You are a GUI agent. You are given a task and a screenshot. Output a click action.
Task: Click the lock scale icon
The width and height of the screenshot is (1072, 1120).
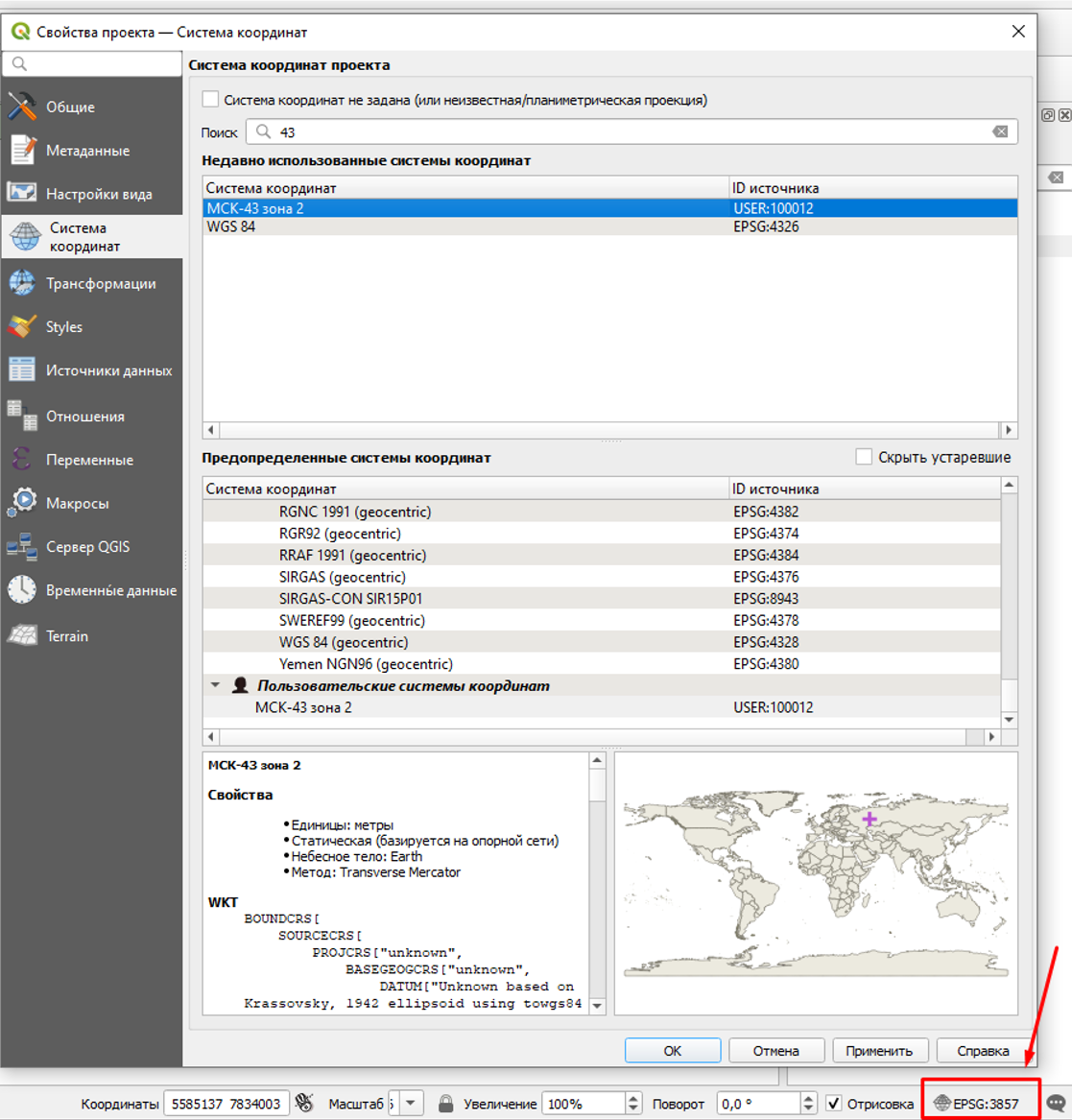coord(445,1104)
